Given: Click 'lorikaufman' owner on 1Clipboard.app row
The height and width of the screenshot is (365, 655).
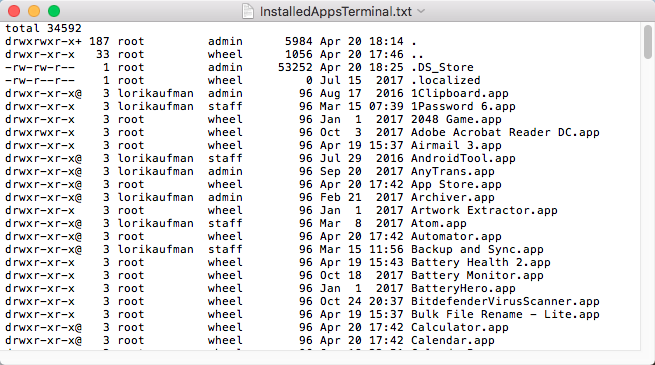Looking at the screenshot, I should (x=155, y=93).
